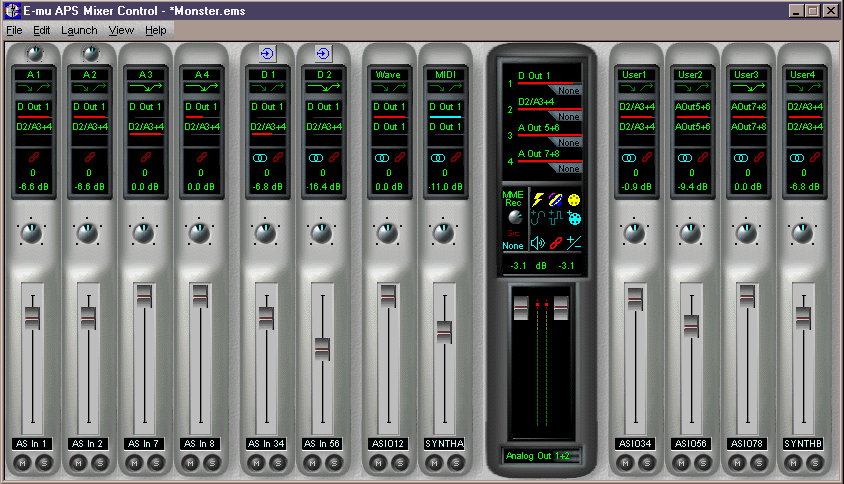Click the AS In 56 channel name label
Screen dimensions: 844x484
(322, 444)
